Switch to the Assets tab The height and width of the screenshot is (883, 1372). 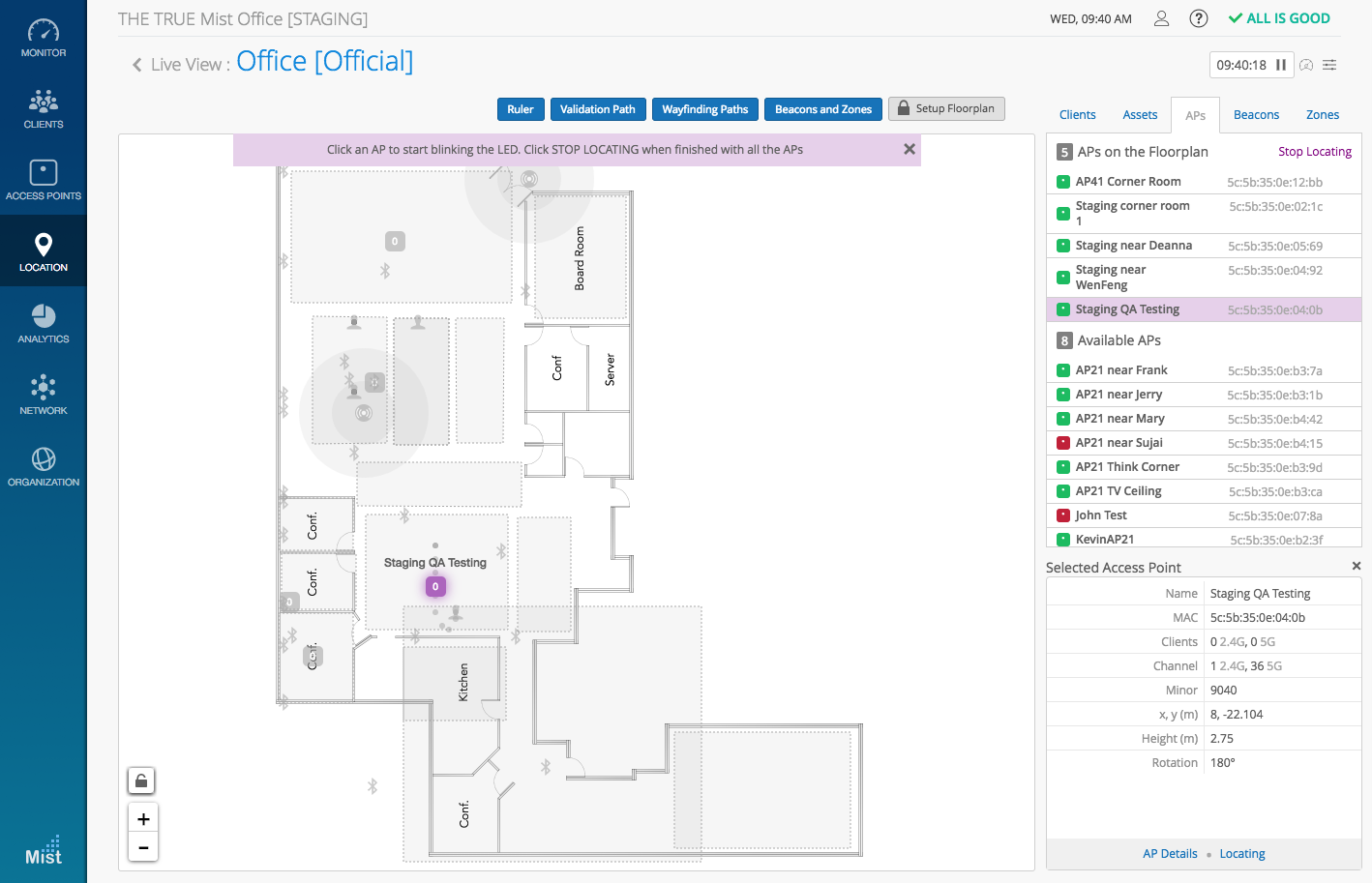coord(1140,115)
